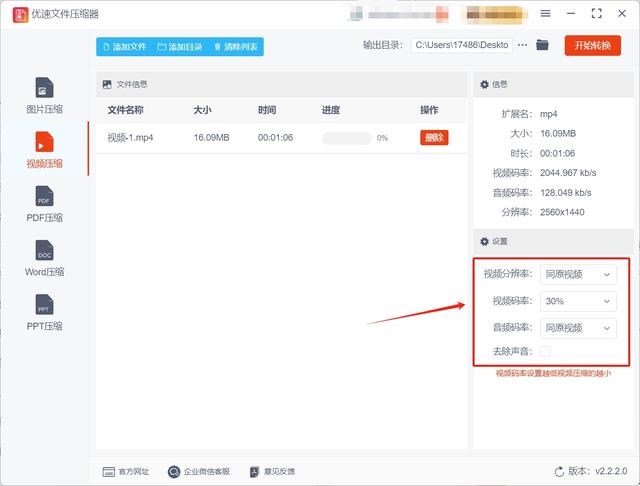640x486 pixels.
Task: Expand the 视频分辨率 dropdown
Action: pos(578,274)
